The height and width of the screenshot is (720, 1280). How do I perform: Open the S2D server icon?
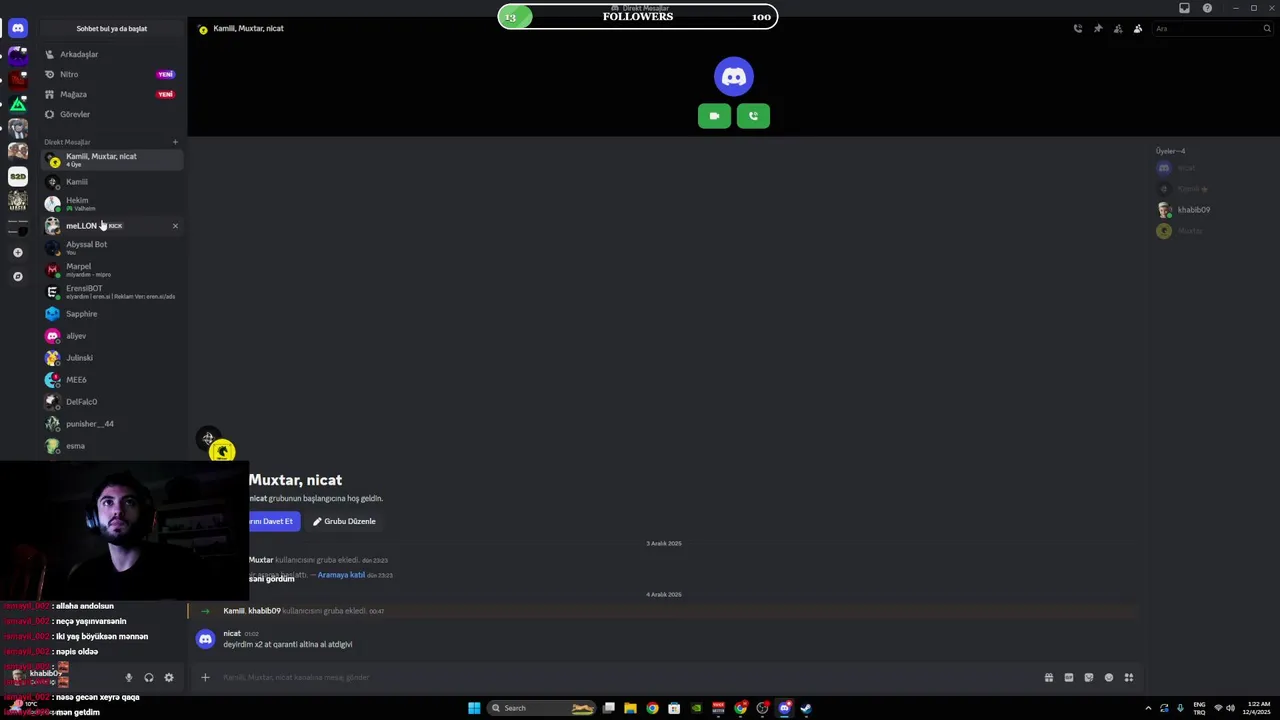pyautogui.click(x=18, y=176)
